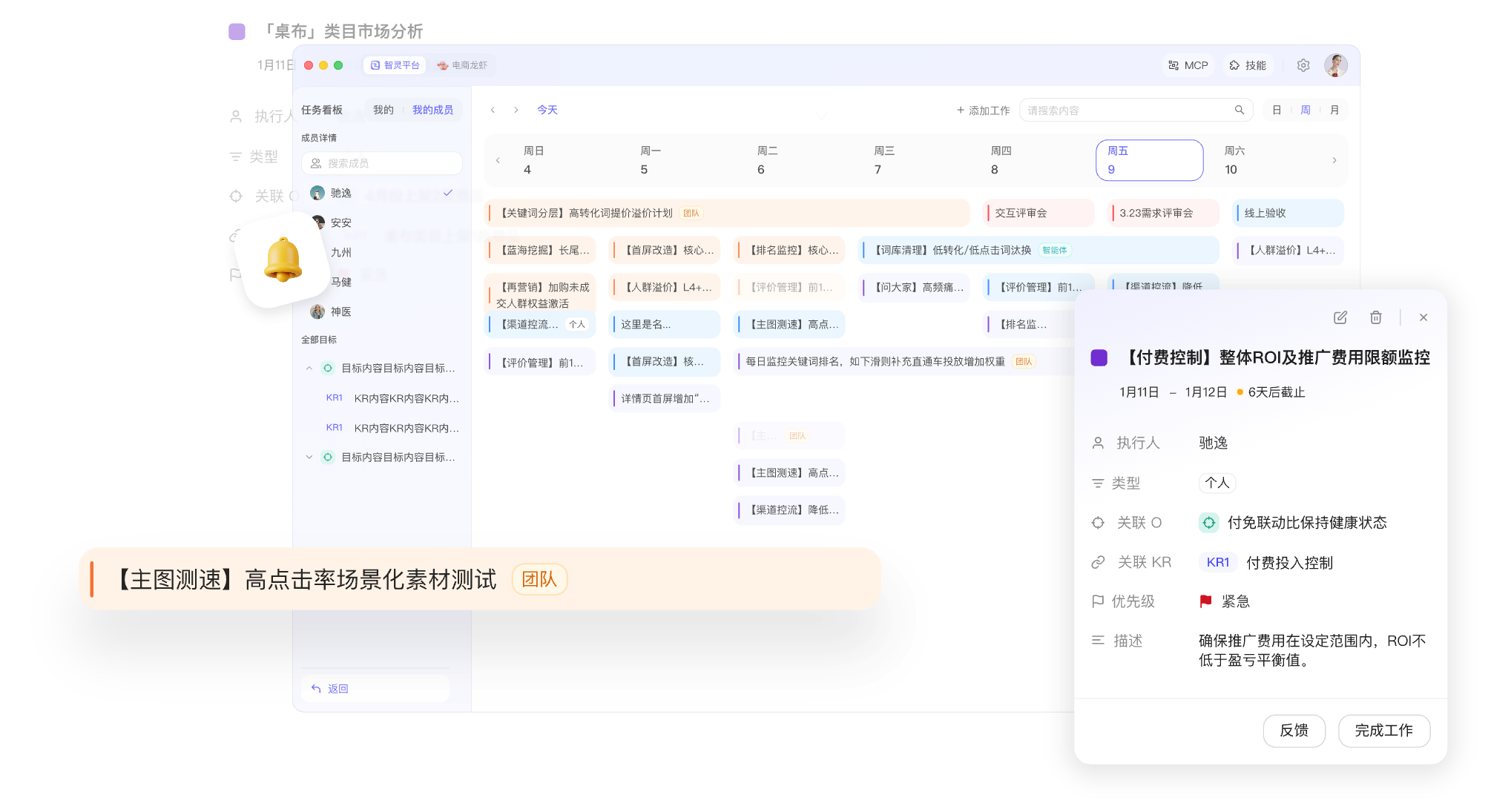
Task: Click the down chevron below the toolbar
Action: coord(821,117)
